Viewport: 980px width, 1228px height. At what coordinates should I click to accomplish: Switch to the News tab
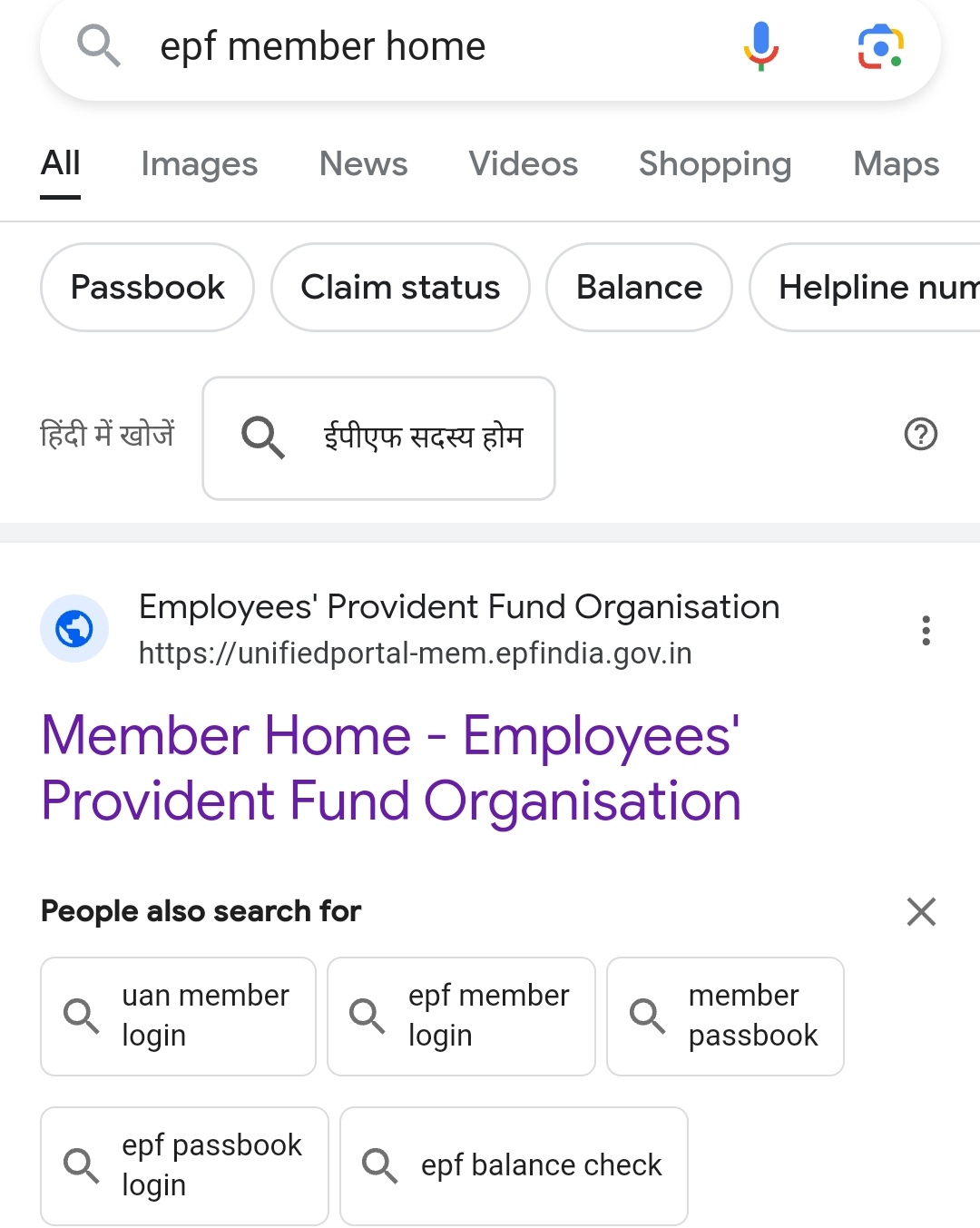[363, 164]
